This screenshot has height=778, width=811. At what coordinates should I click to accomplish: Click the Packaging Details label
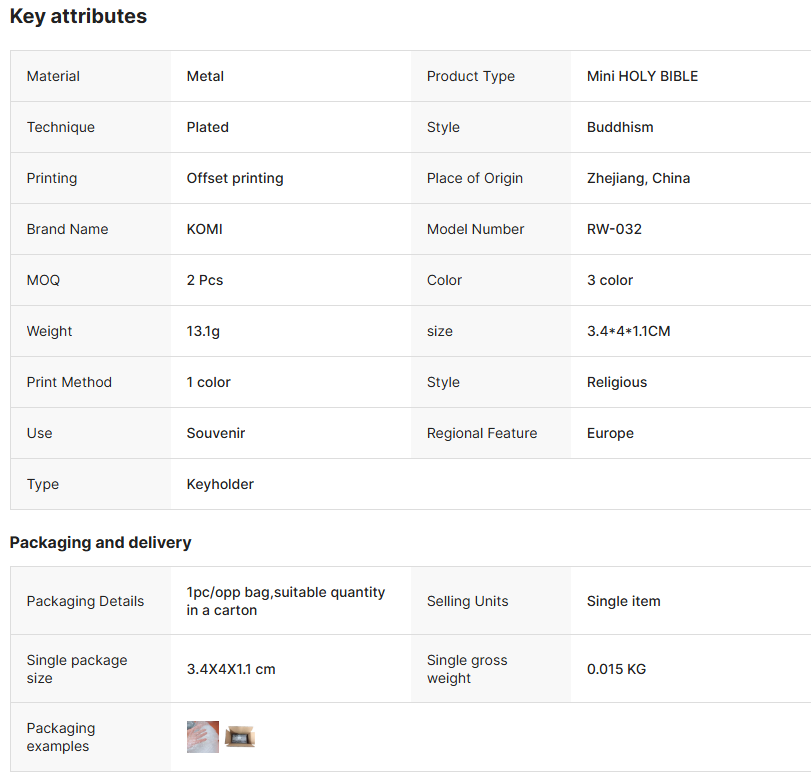(x=85, y=601)
